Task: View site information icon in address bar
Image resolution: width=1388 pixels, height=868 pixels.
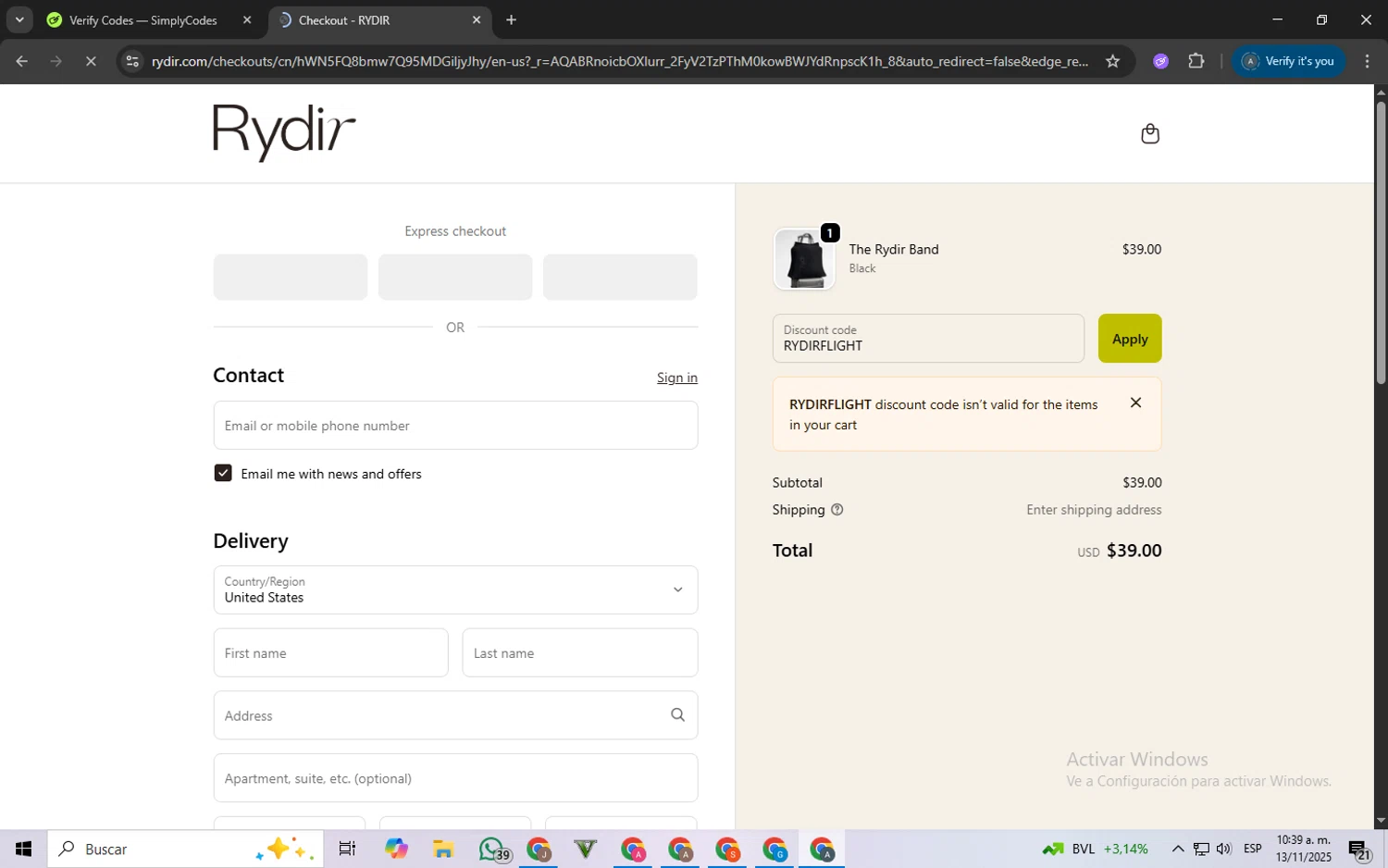Action: (x=132, y=61)
